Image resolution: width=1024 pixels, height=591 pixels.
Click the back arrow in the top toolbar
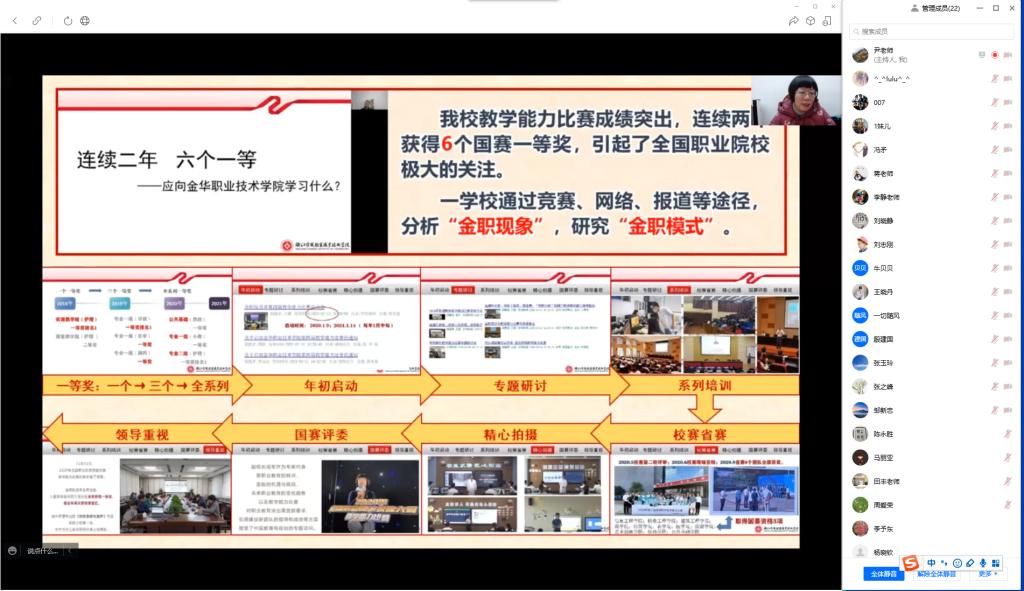click(14, 20)
